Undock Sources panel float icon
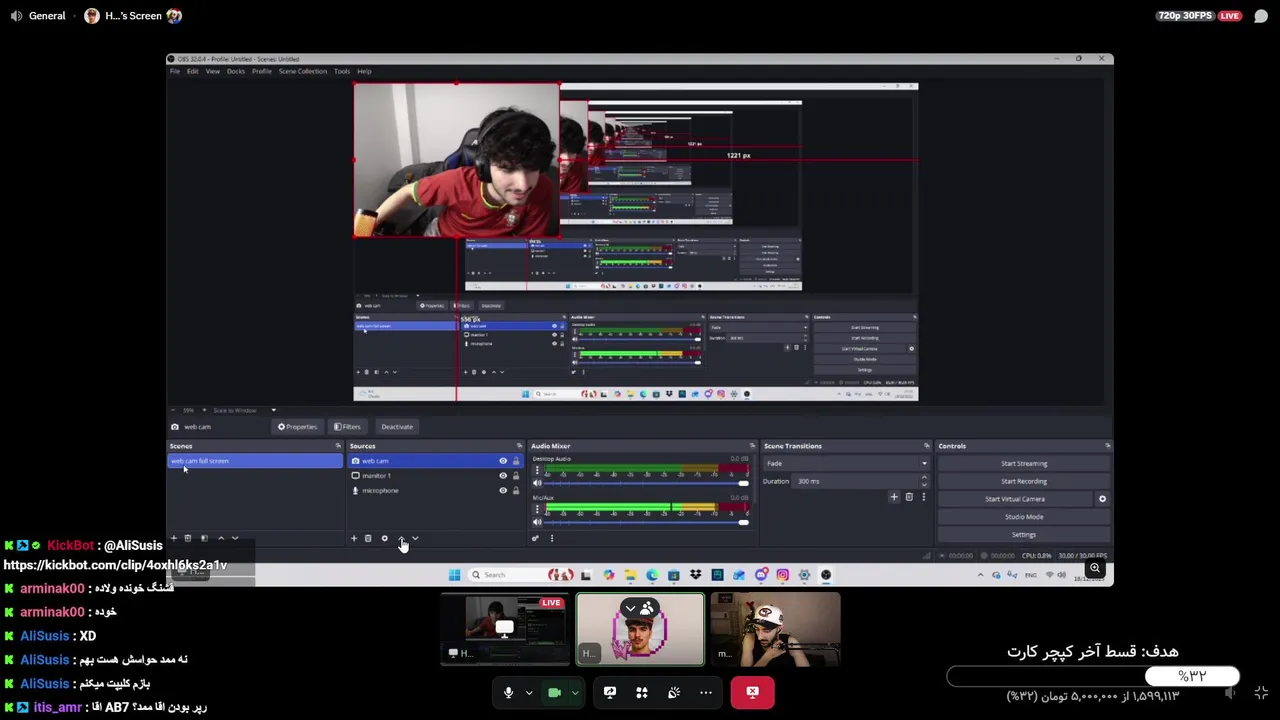This screenshot has height=720, width=1280. pyautogui.click(x=519, y=446)
